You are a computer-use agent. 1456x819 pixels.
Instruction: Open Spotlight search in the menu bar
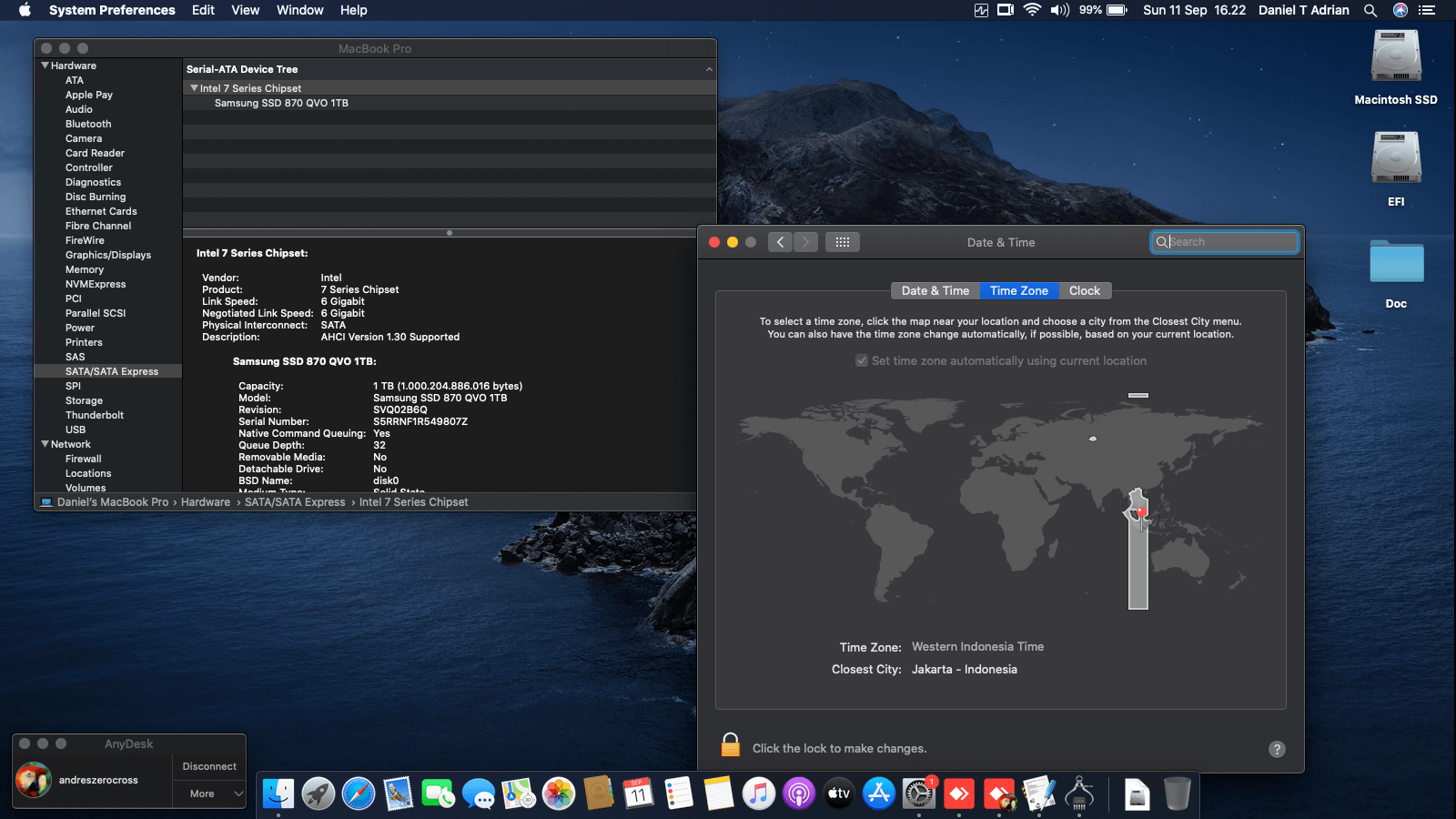1370,10
